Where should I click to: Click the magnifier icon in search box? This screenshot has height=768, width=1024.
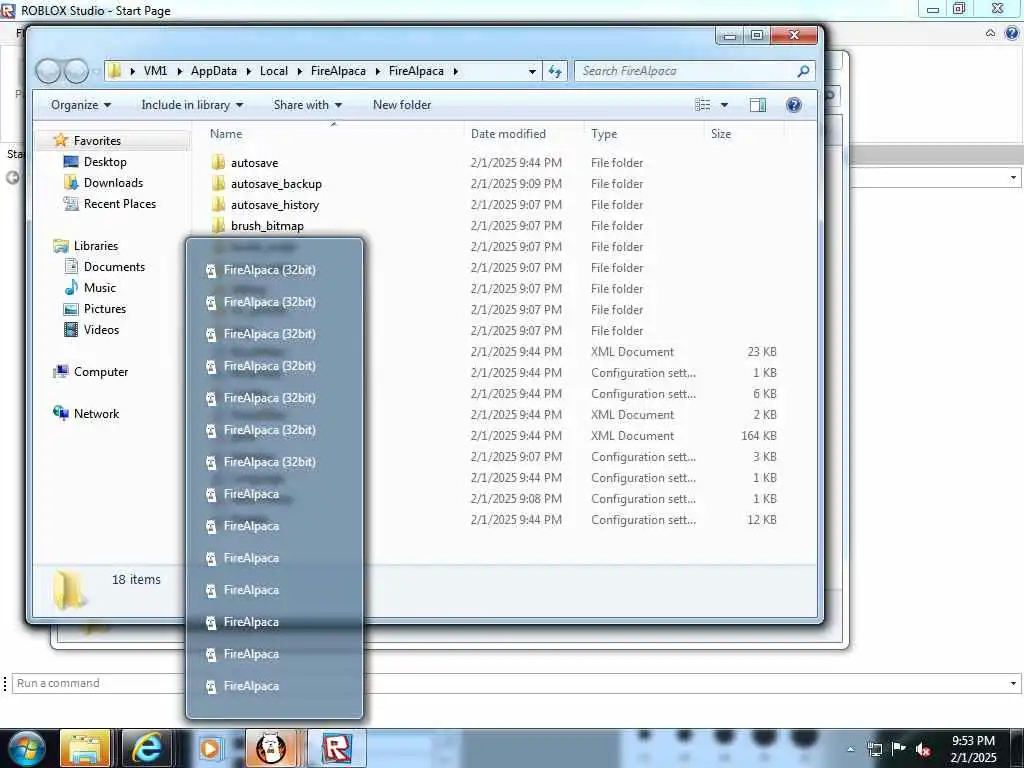coord(803,71)
